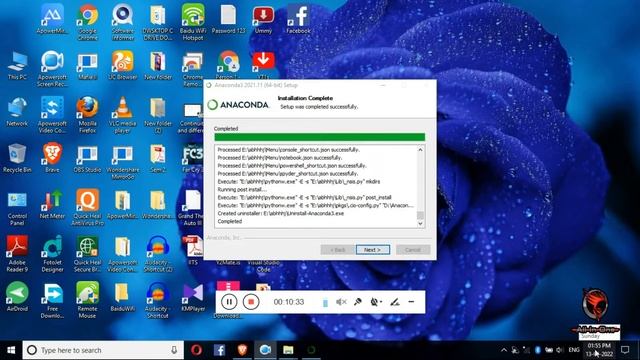Viewport: 640px width, 360px height.
Task: Click ENG language indicator in tray
Action: click(574, 350)
